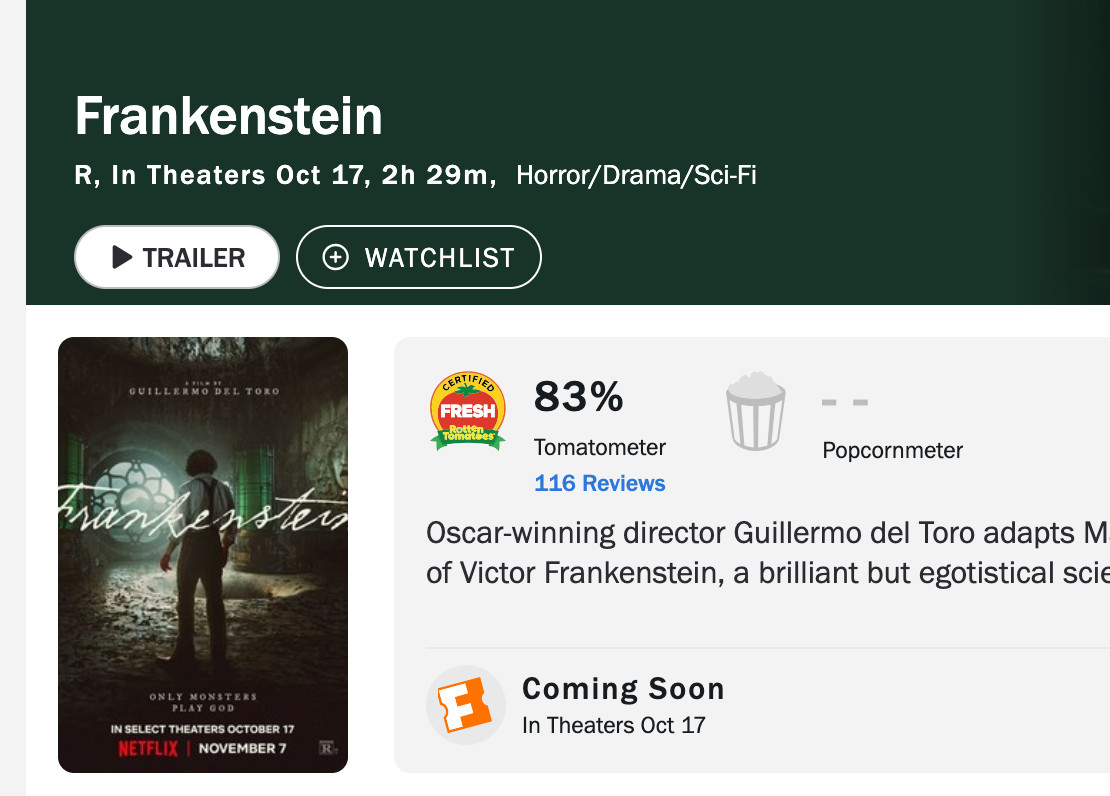
Task: Click the rating and runtime info line
Action: coord(285,176)
